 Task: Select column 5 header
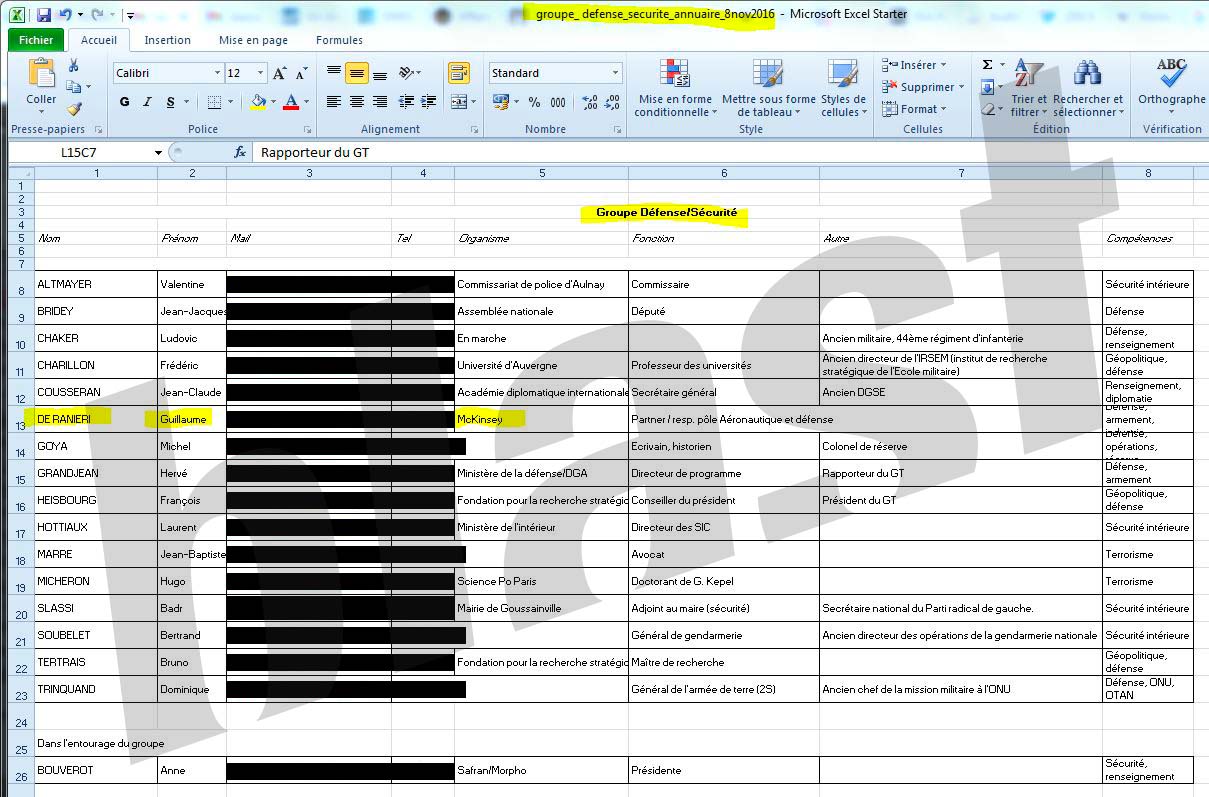[541, 173]
